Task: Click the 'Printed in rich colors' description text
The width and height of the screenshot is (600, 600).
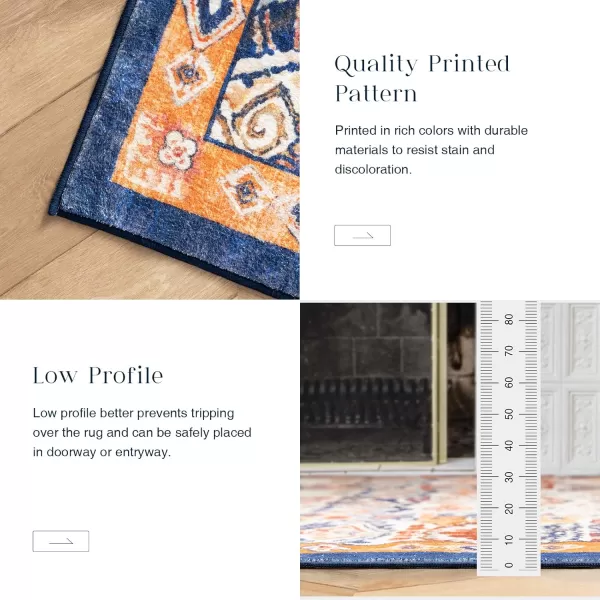Action: point(431,150)
